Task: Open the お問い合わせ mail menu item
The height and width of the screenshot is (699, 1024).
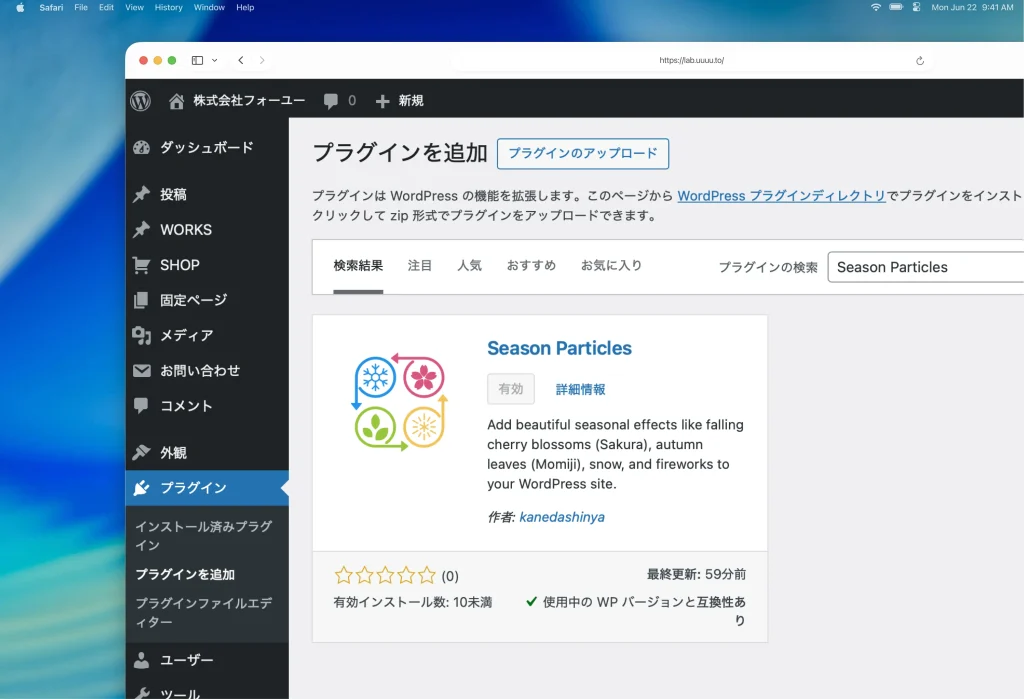Action: coord(200,370)
